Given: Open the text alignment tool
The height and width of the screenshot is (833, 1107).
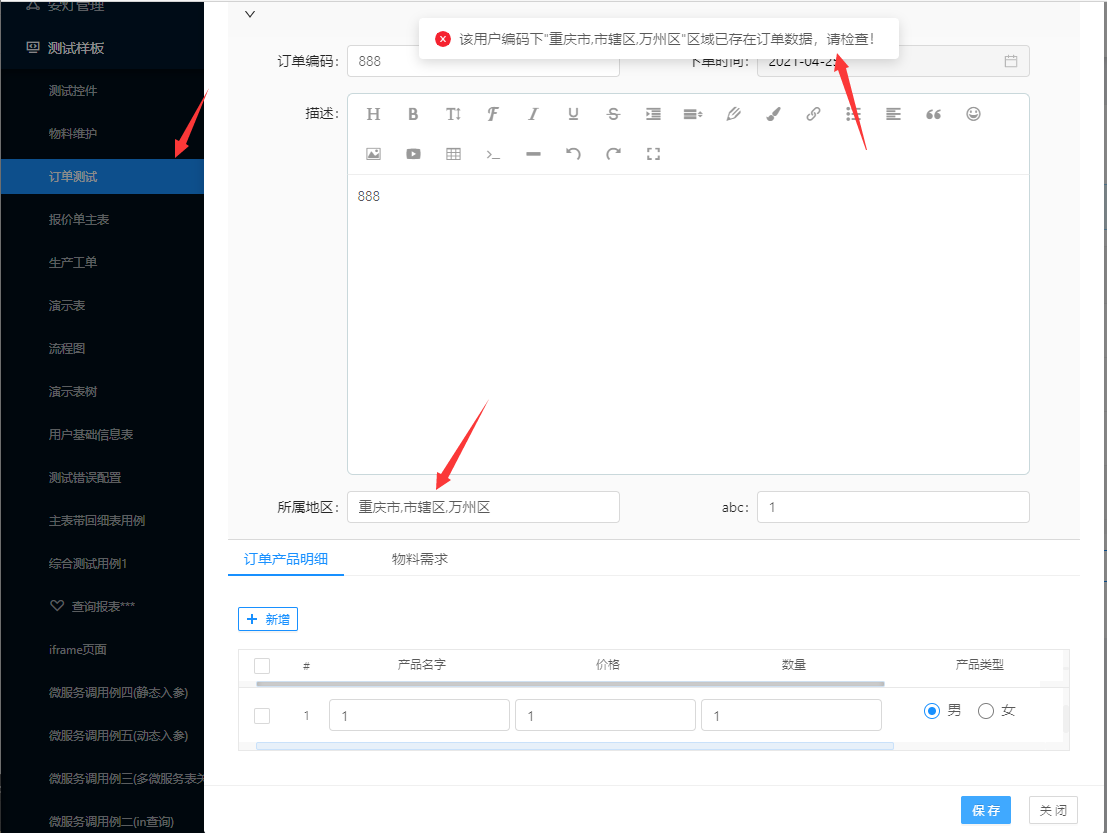Looking at the screenshot, I should 893,114.
